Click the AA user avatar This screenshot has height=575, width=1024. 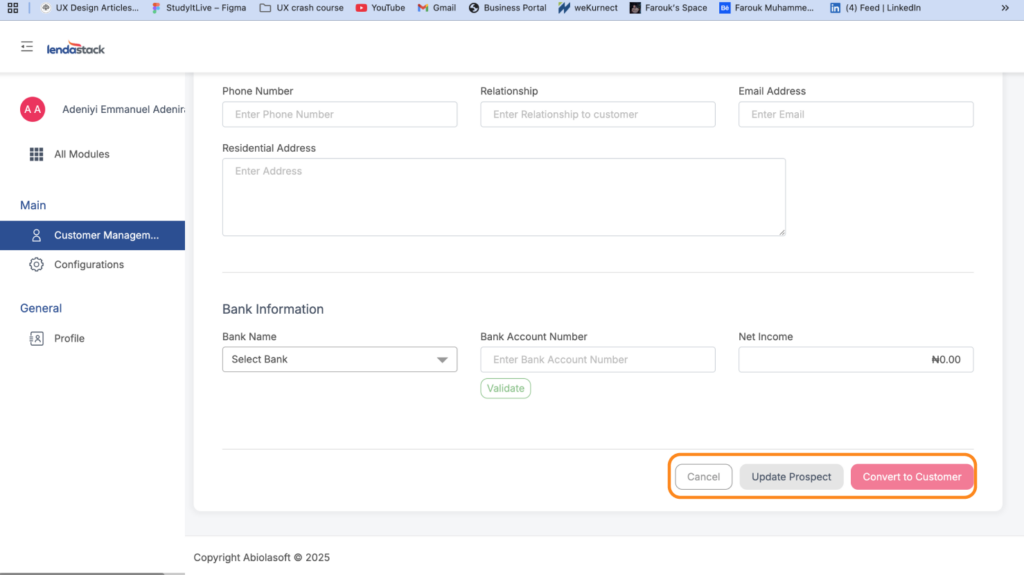click(x=33, y=109)
